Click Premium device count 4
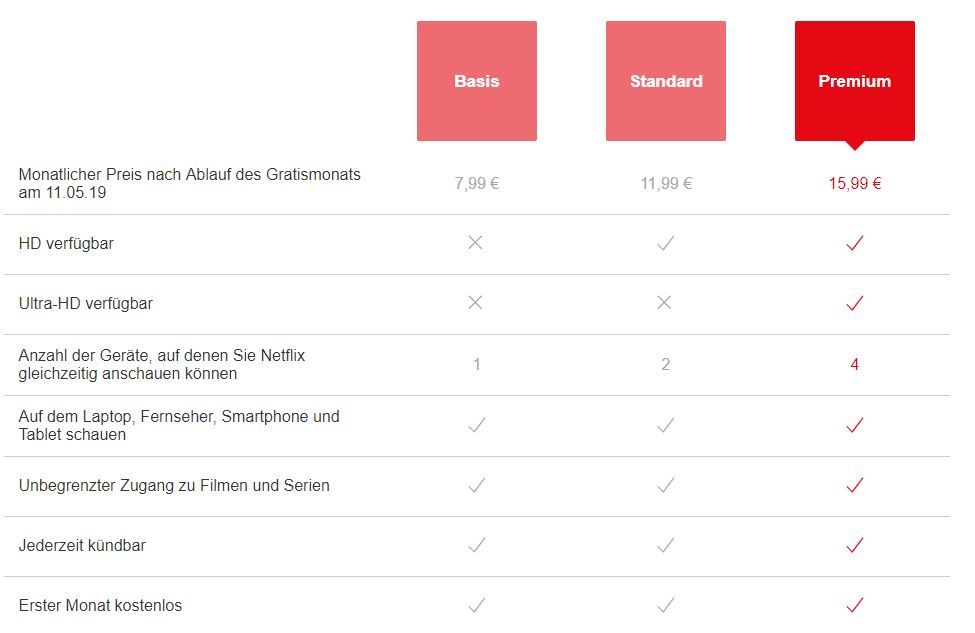Image resolution: width=975 pixels, height=633 pixels. (854, 364)
